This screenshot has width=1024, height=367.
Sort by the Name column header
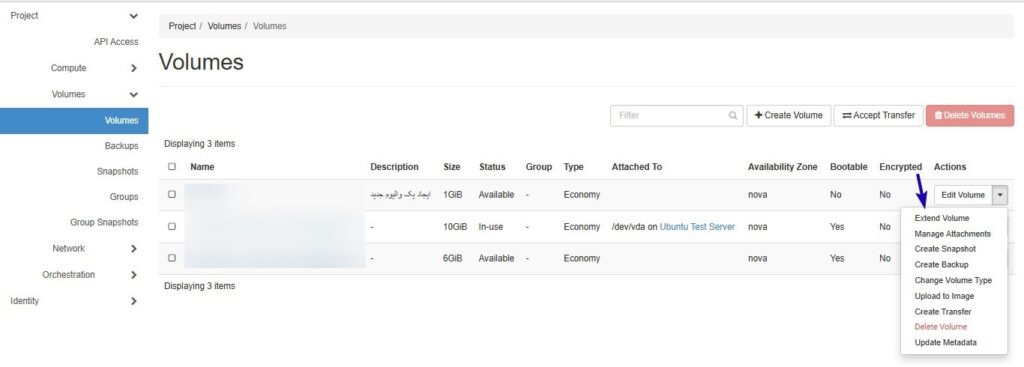click(202, 167)
